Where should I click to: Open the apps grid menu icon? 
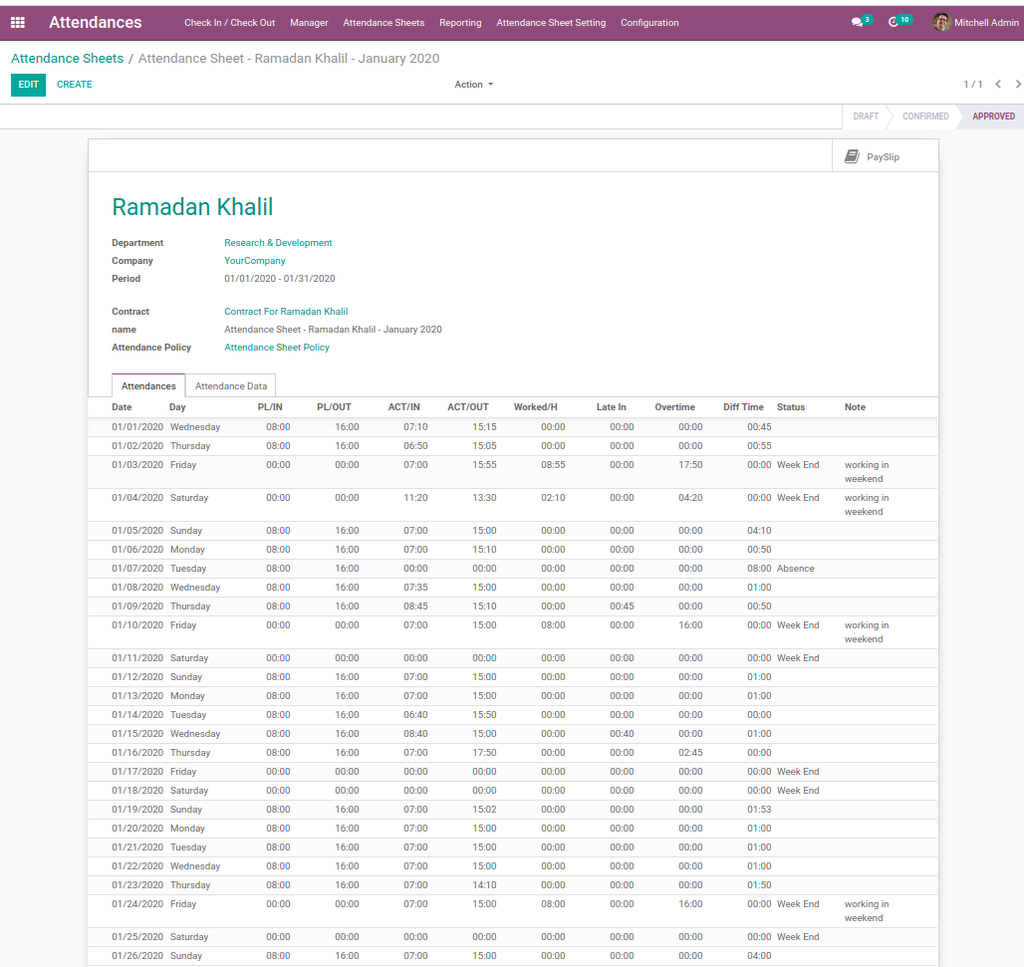[x=17, y=22]
